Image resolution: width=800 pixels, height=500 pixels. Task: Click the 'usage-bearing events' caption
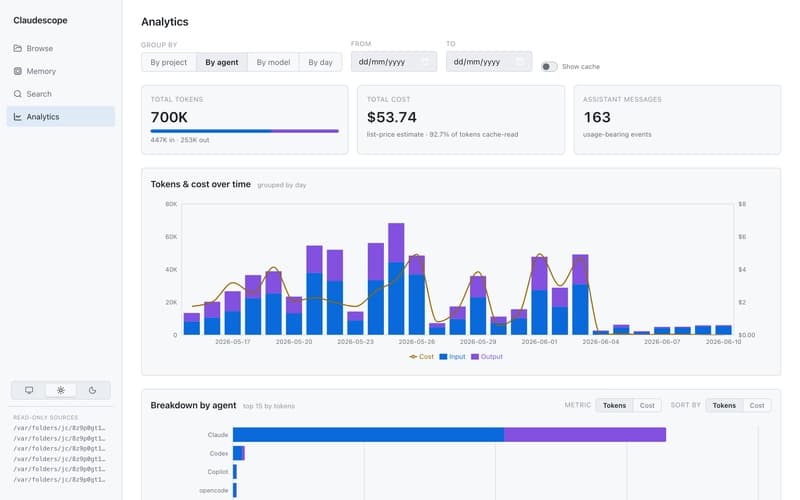point(617,134)
